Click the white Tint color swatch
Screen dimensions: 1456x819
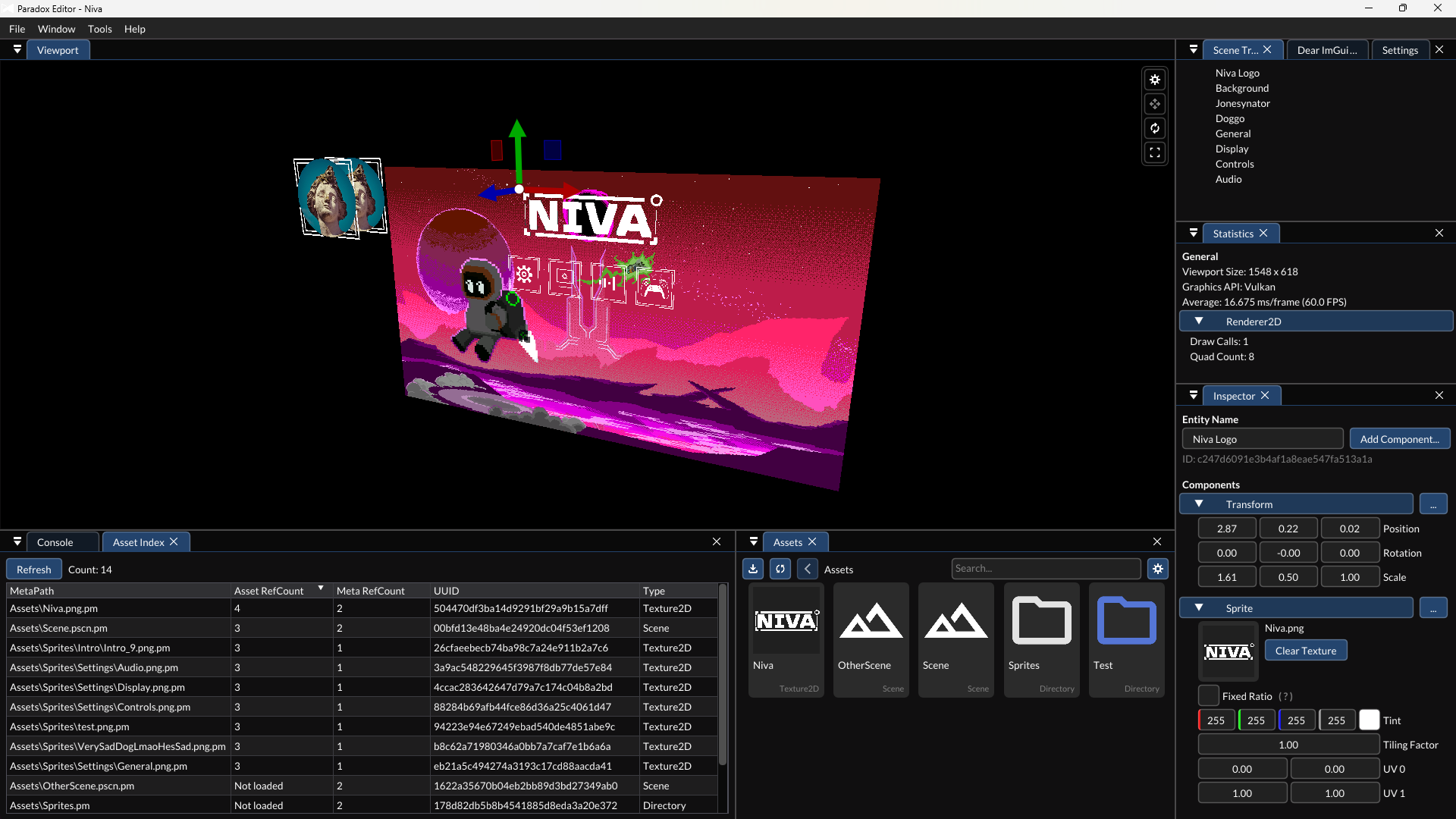(x=1369, y=720)
